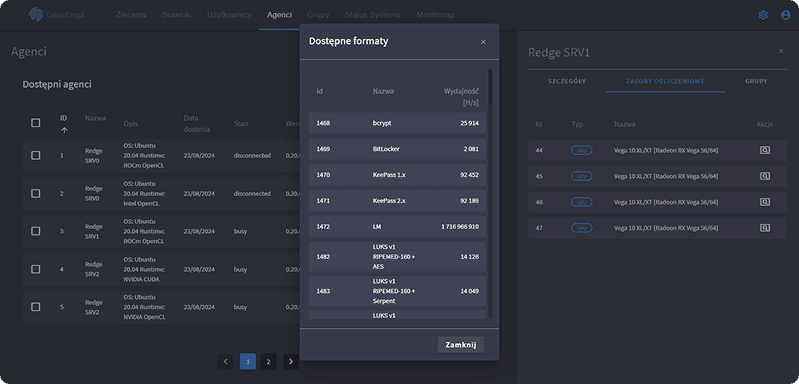Close the Redge SRV1 side panel
The image size is (799, 384).
click(x=781, y=51)
